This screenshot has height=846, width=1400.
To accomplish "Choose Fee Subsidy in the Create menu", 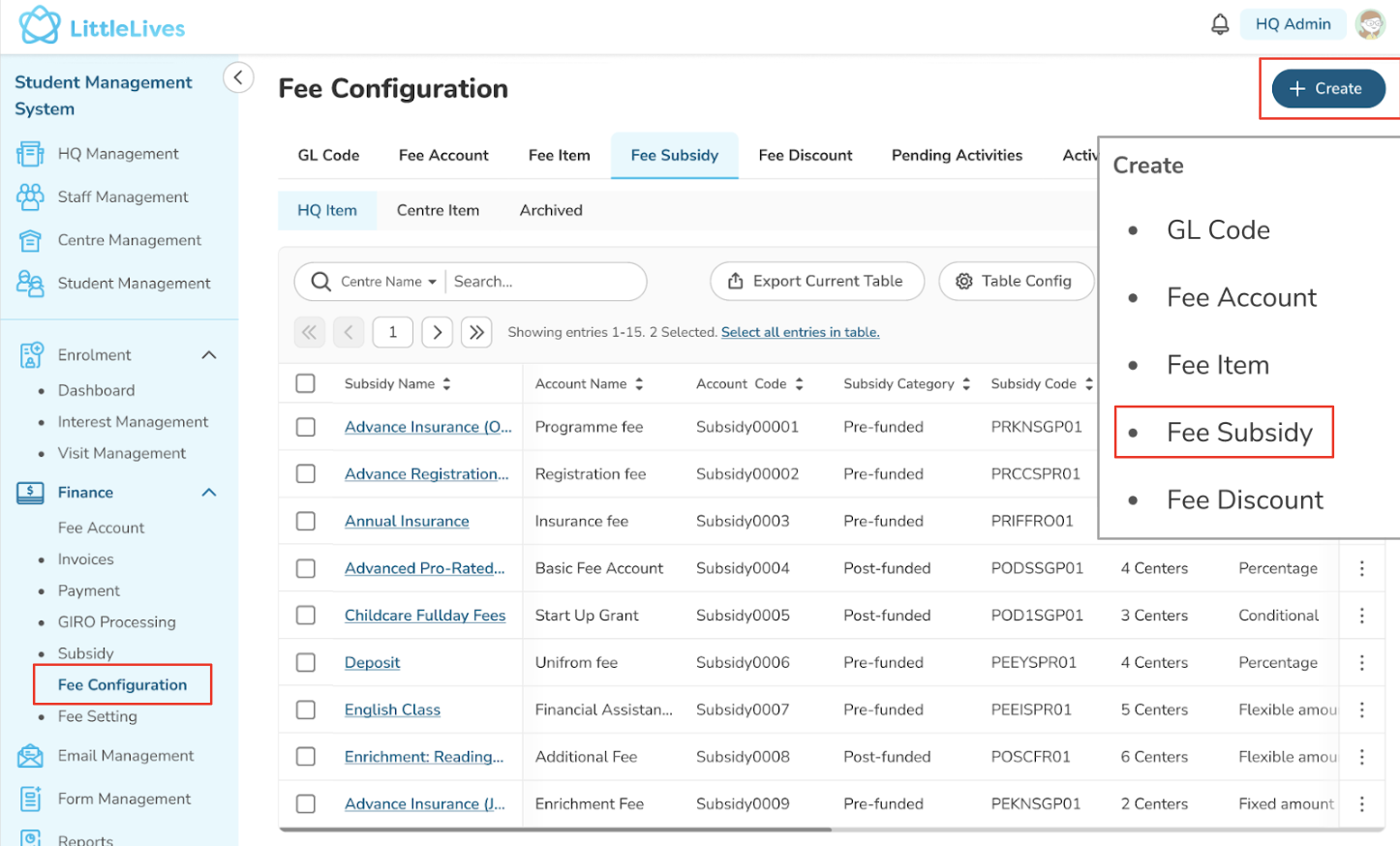I will (1238, 433).
